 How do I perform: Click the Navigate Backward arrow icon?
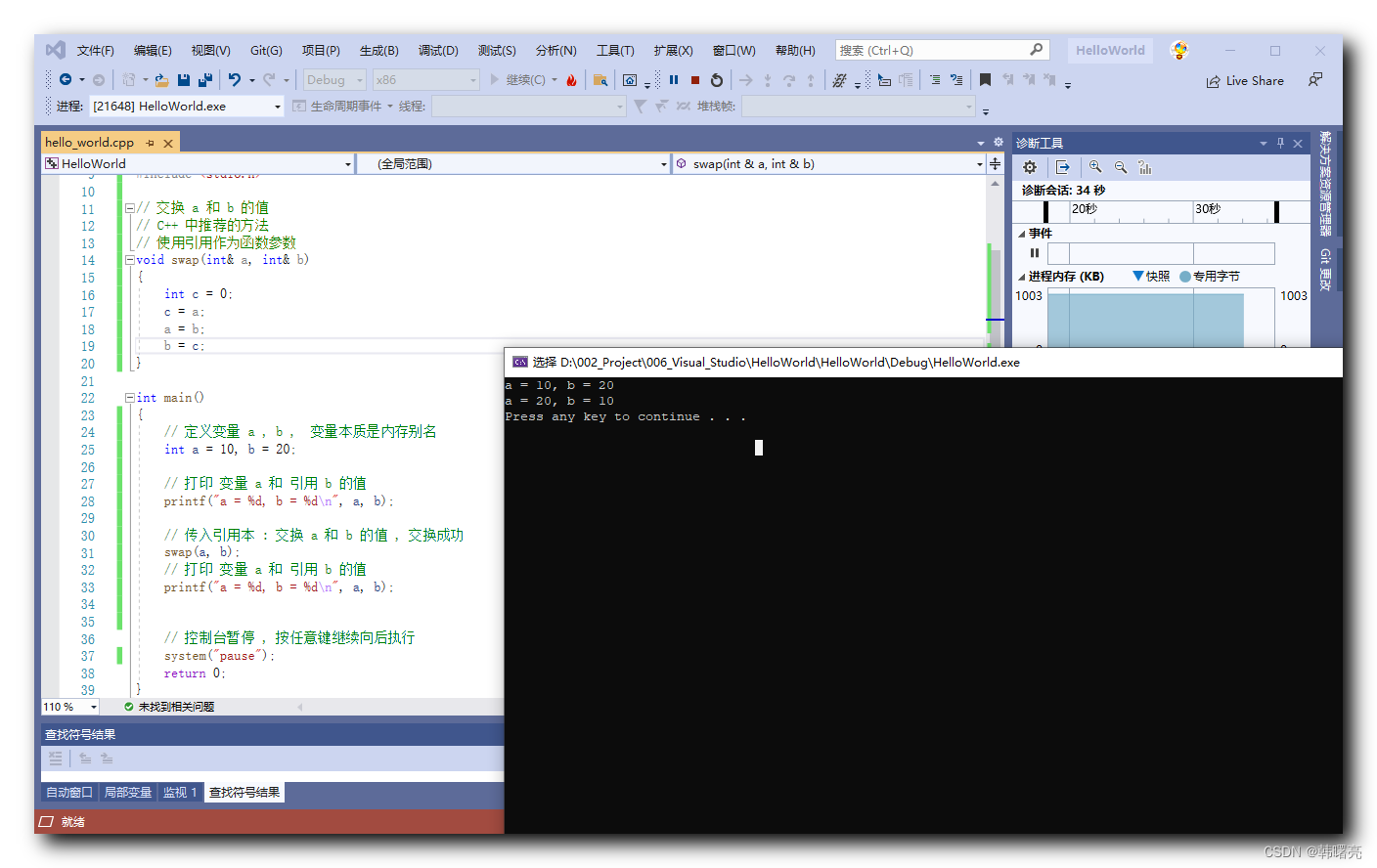(66, 80)
